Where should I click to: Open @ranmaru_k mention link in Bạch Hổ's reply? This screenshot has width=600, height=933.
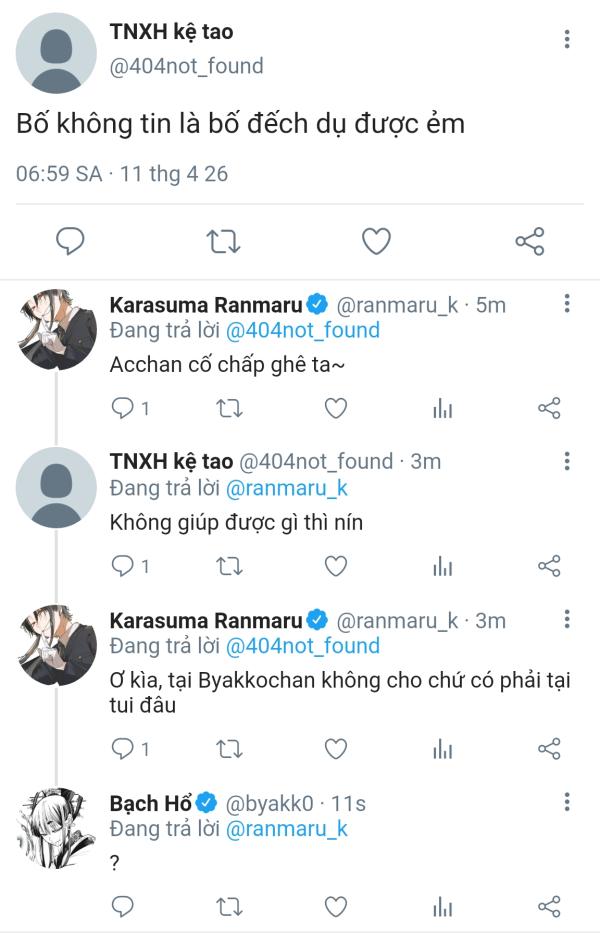tap(287, 829)
